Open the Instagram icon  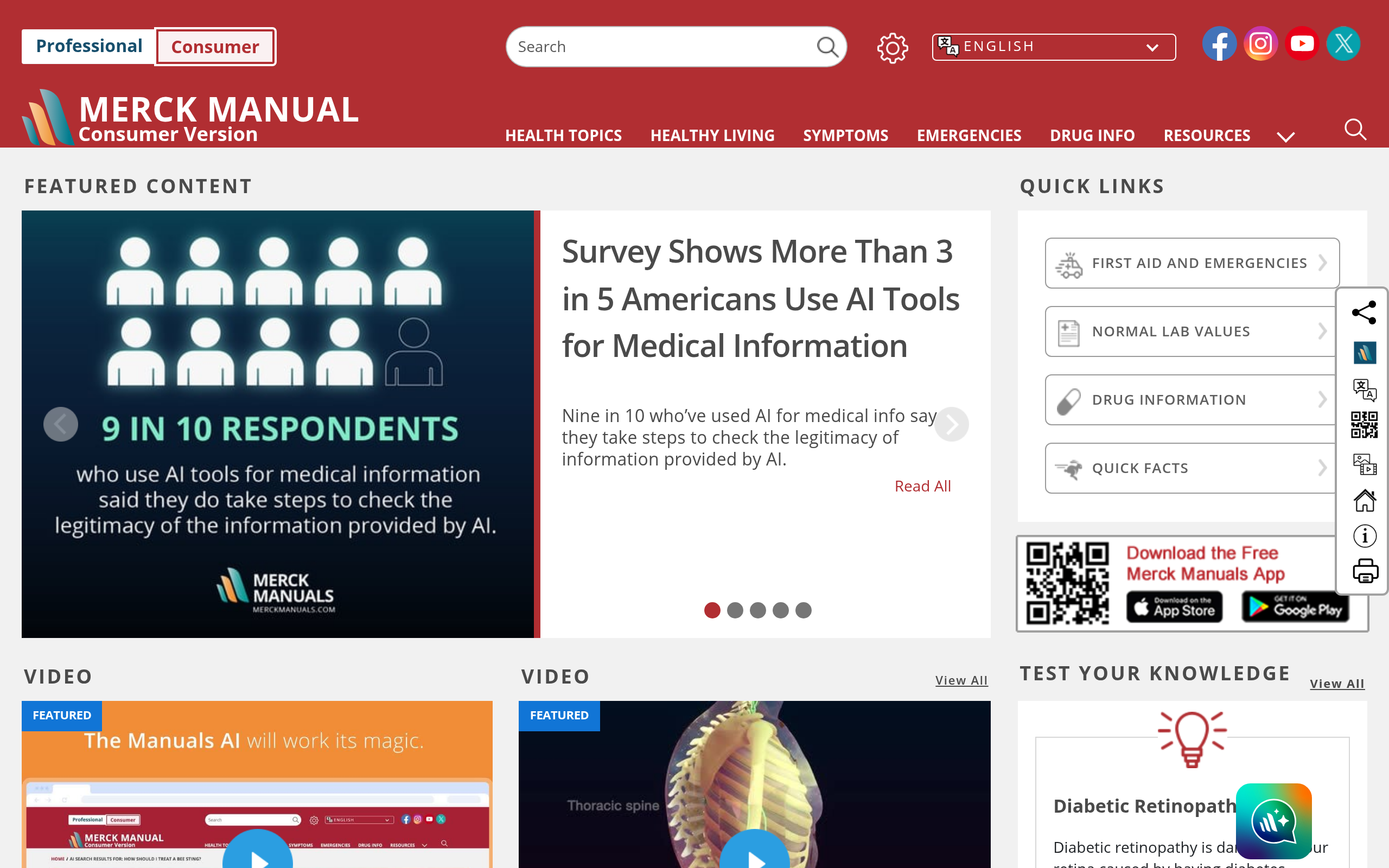click(x=1260, y=43)
